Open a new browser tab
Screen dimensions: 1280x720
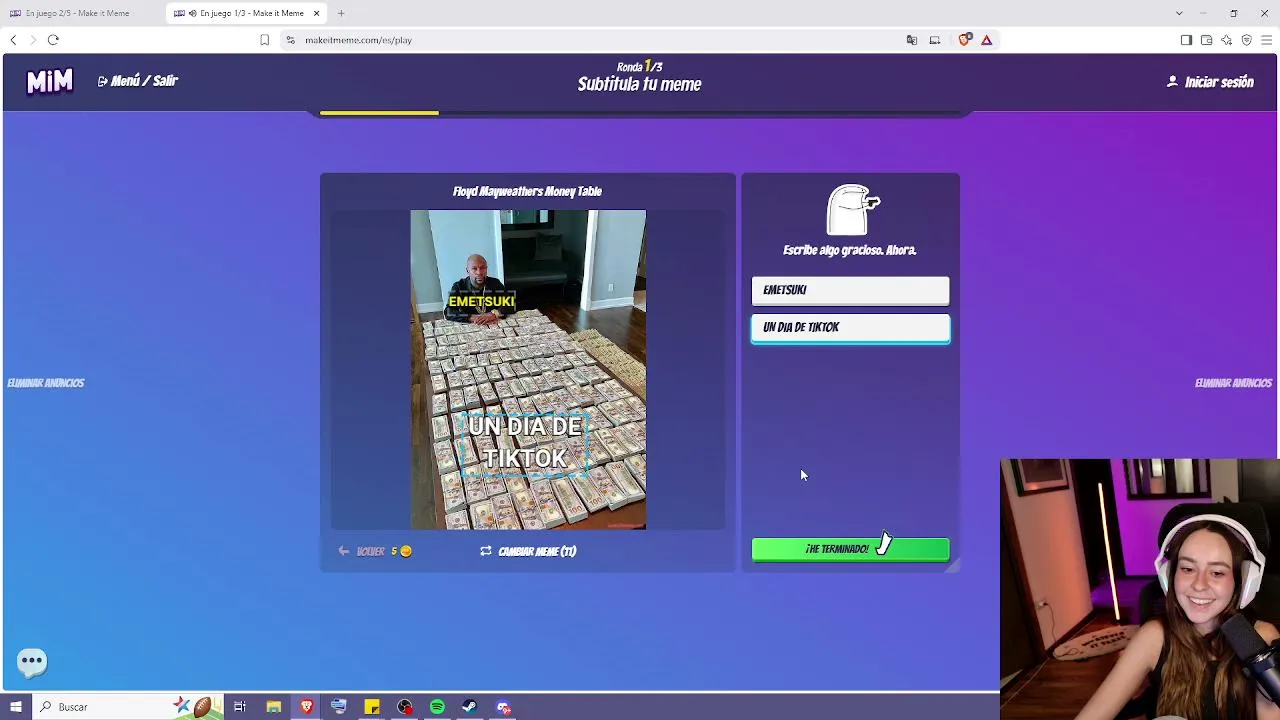click(341, 13)
